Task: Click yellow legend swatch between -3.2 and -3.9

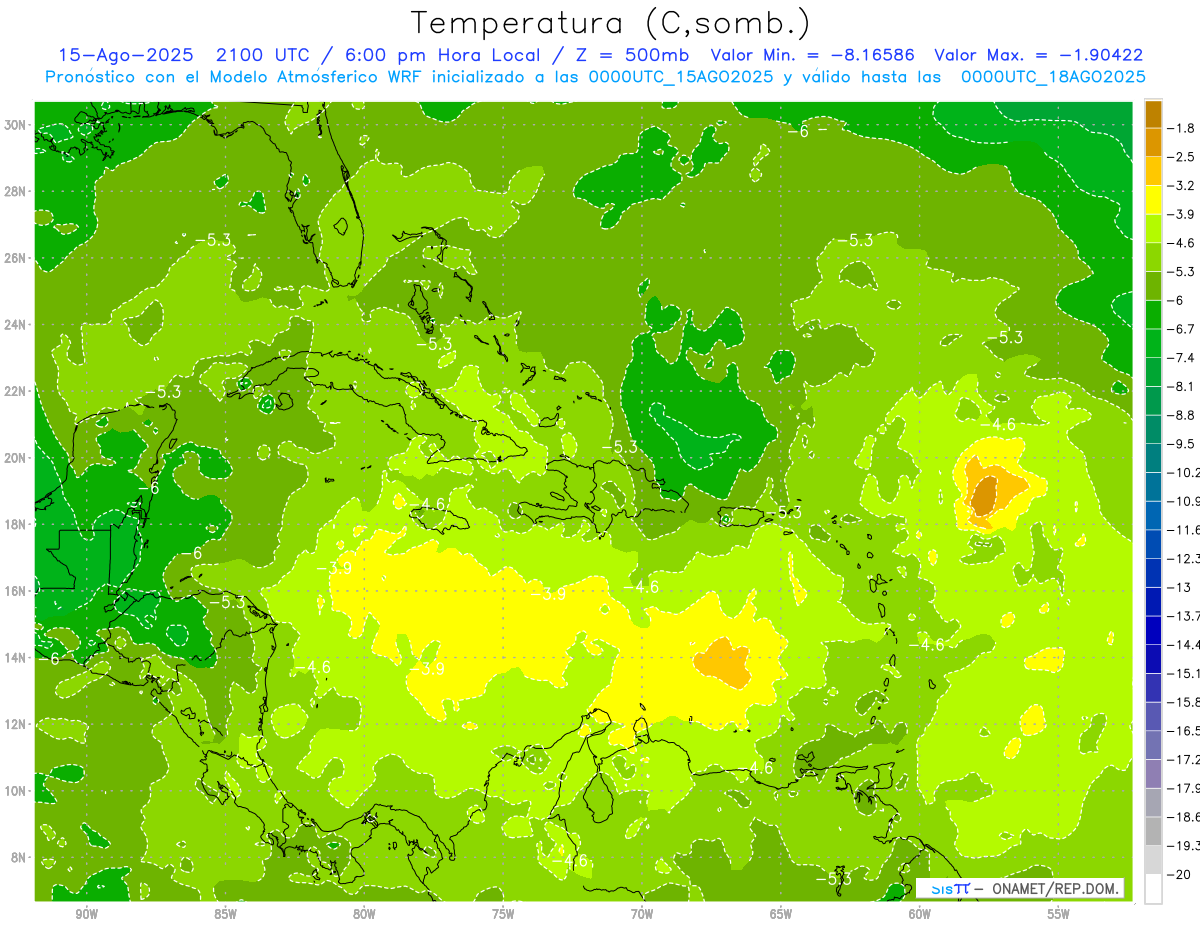Action: point(1153,200)
